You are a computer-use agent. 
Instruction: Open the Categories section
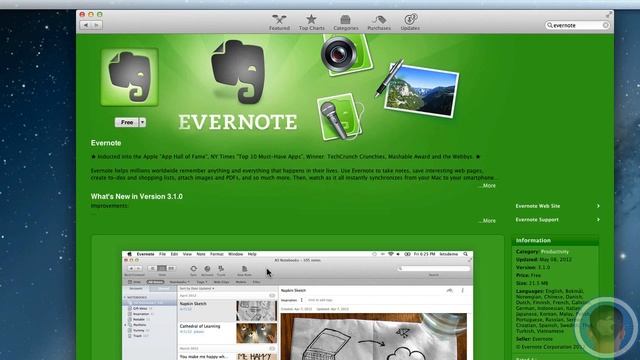pyautogui.click(x=346, y=22)
